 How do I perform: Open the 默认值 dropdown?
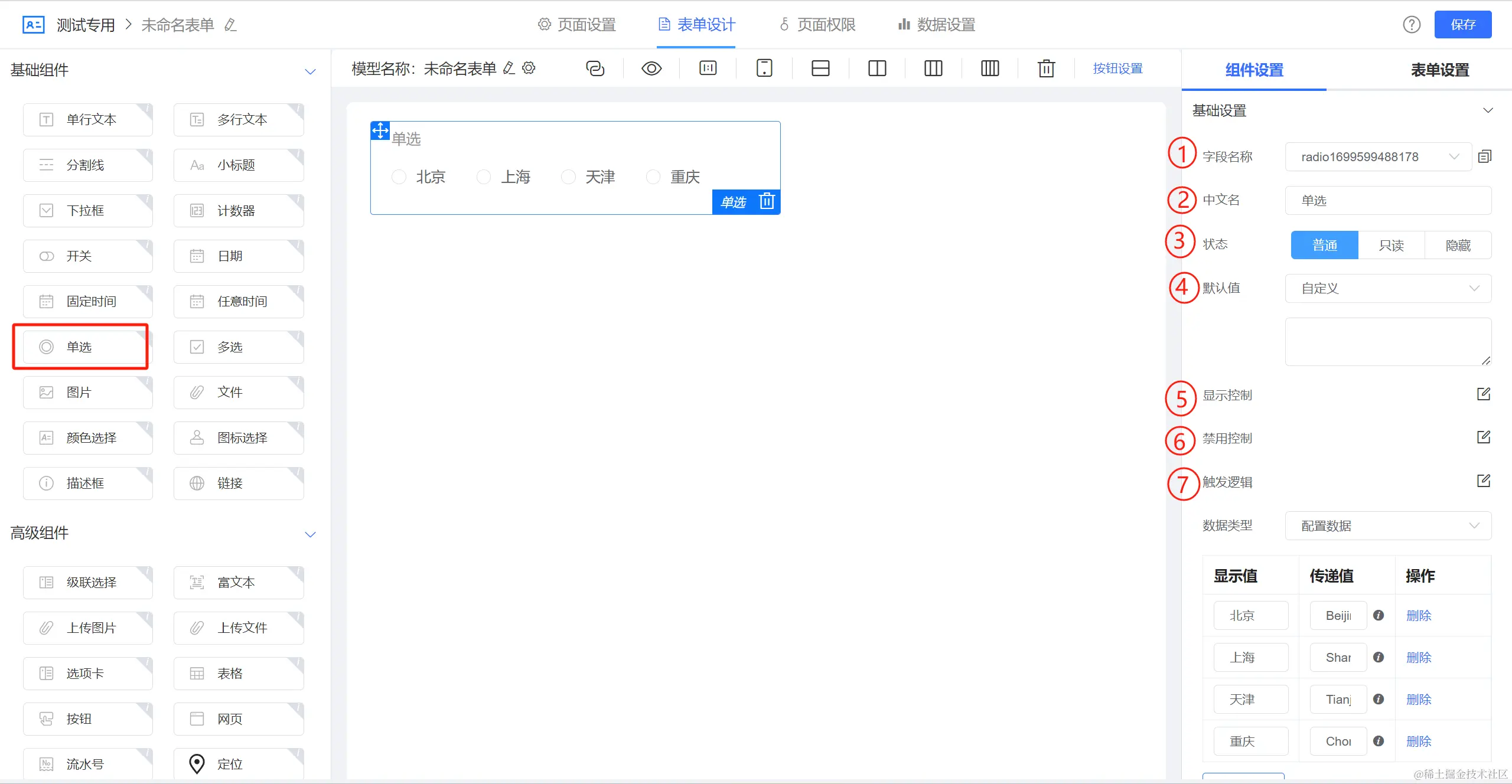click(1388, 288)
